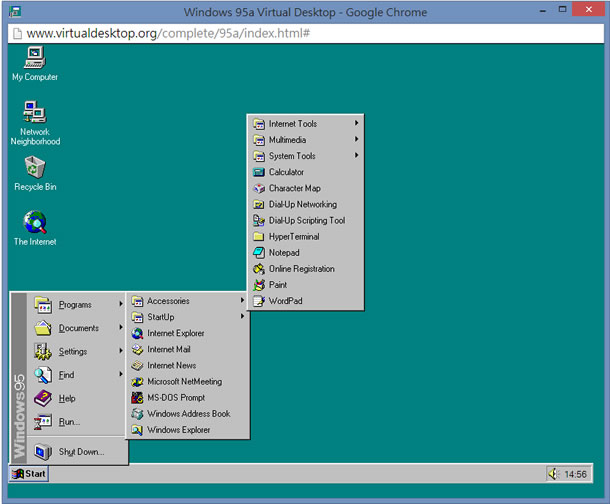Click the Run... label text
Screen dimensions: 610x504
69,422
